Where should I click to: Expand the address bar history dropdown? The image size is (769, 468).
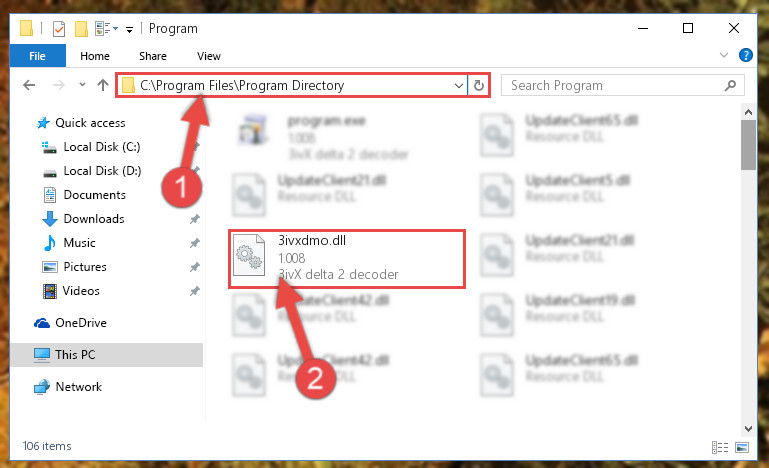click(x=459, y=85)
